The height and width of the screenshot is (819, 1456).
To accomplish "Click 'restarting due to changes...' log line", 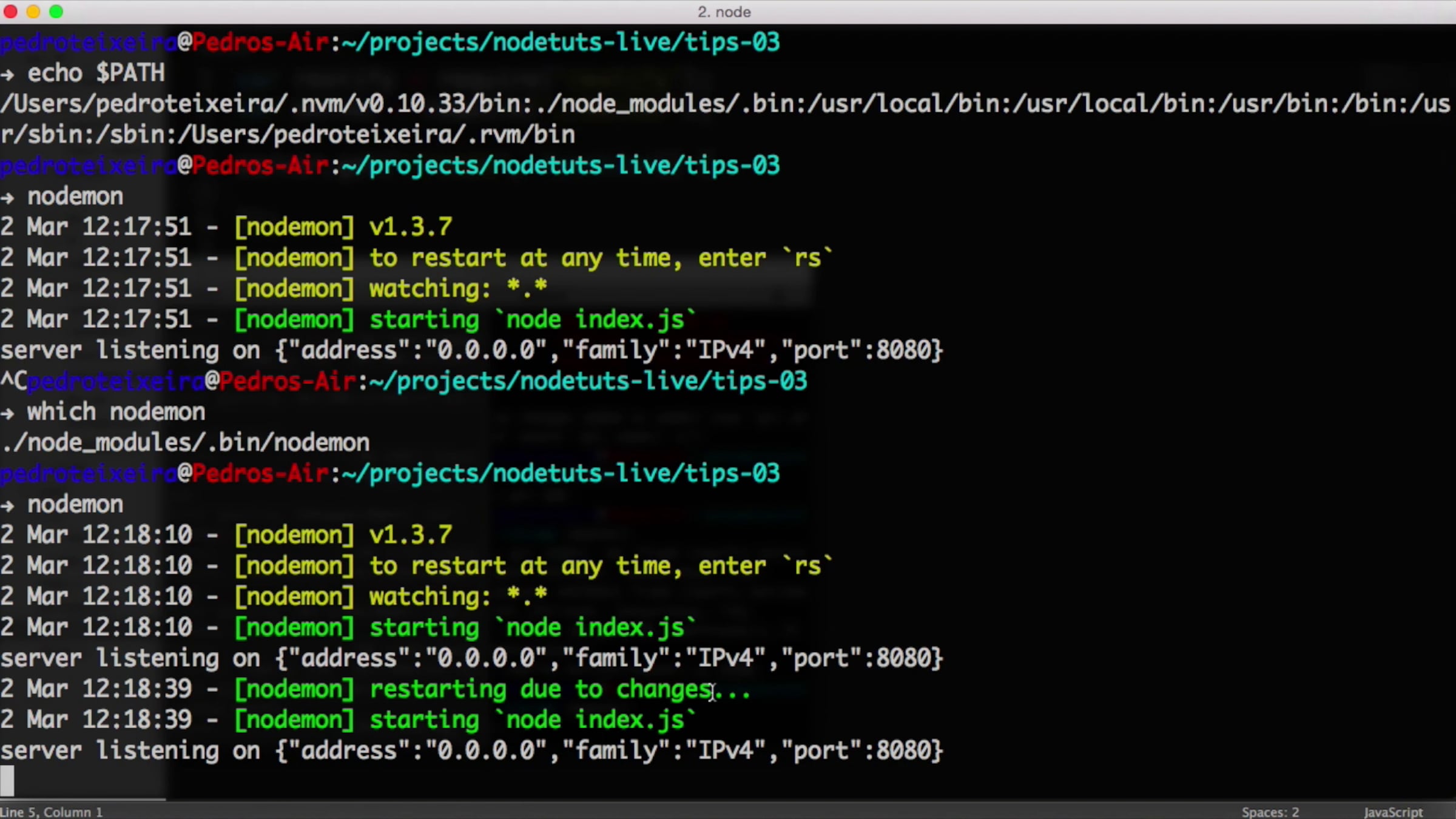I will pyautogui.click(x=559, y=689).
